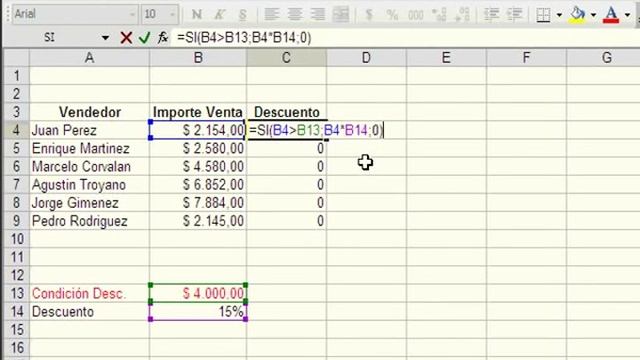Image resolution: width=640 pixels, height=360 pixels.
Task: Decrease decimal places
Action: [462, 15]
